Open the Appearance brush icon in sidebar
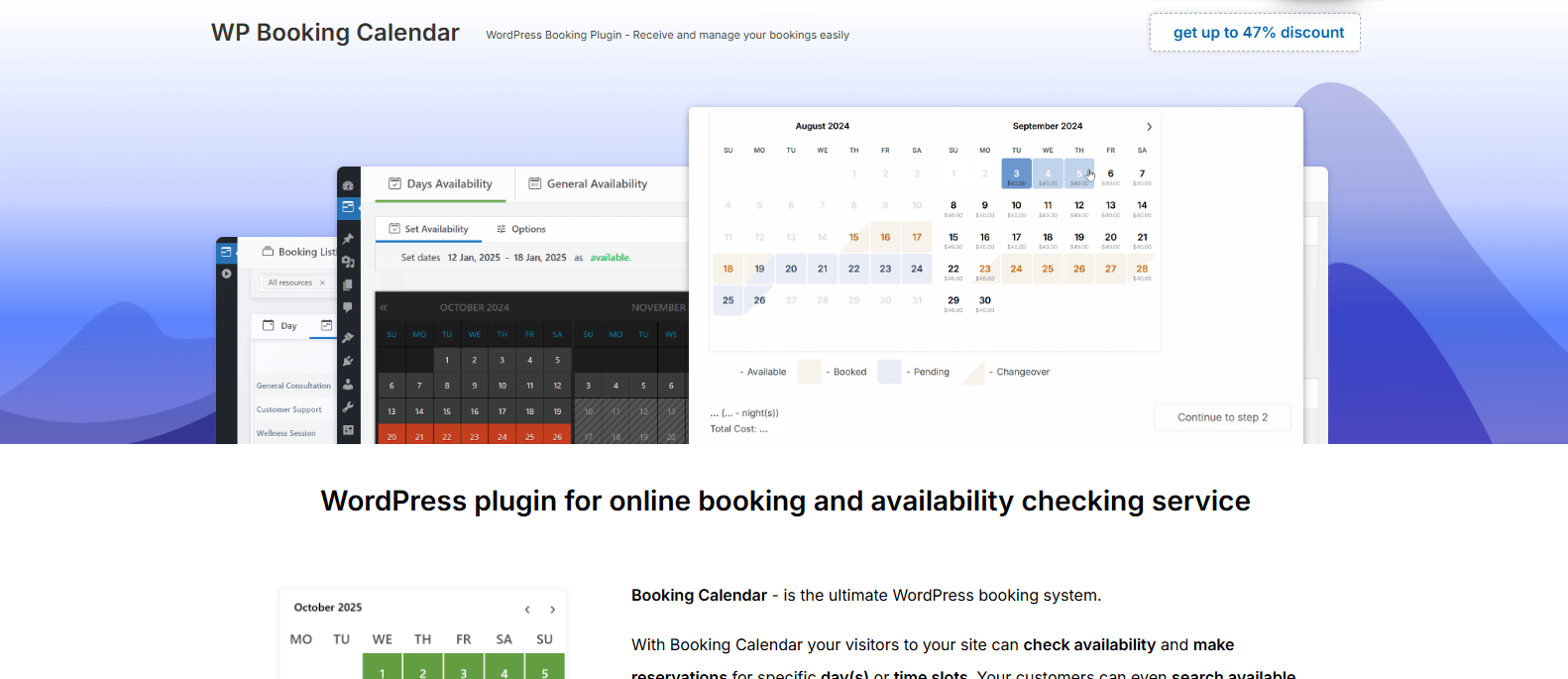Viewport: 1568px width, 679px height. pos(348,338)
